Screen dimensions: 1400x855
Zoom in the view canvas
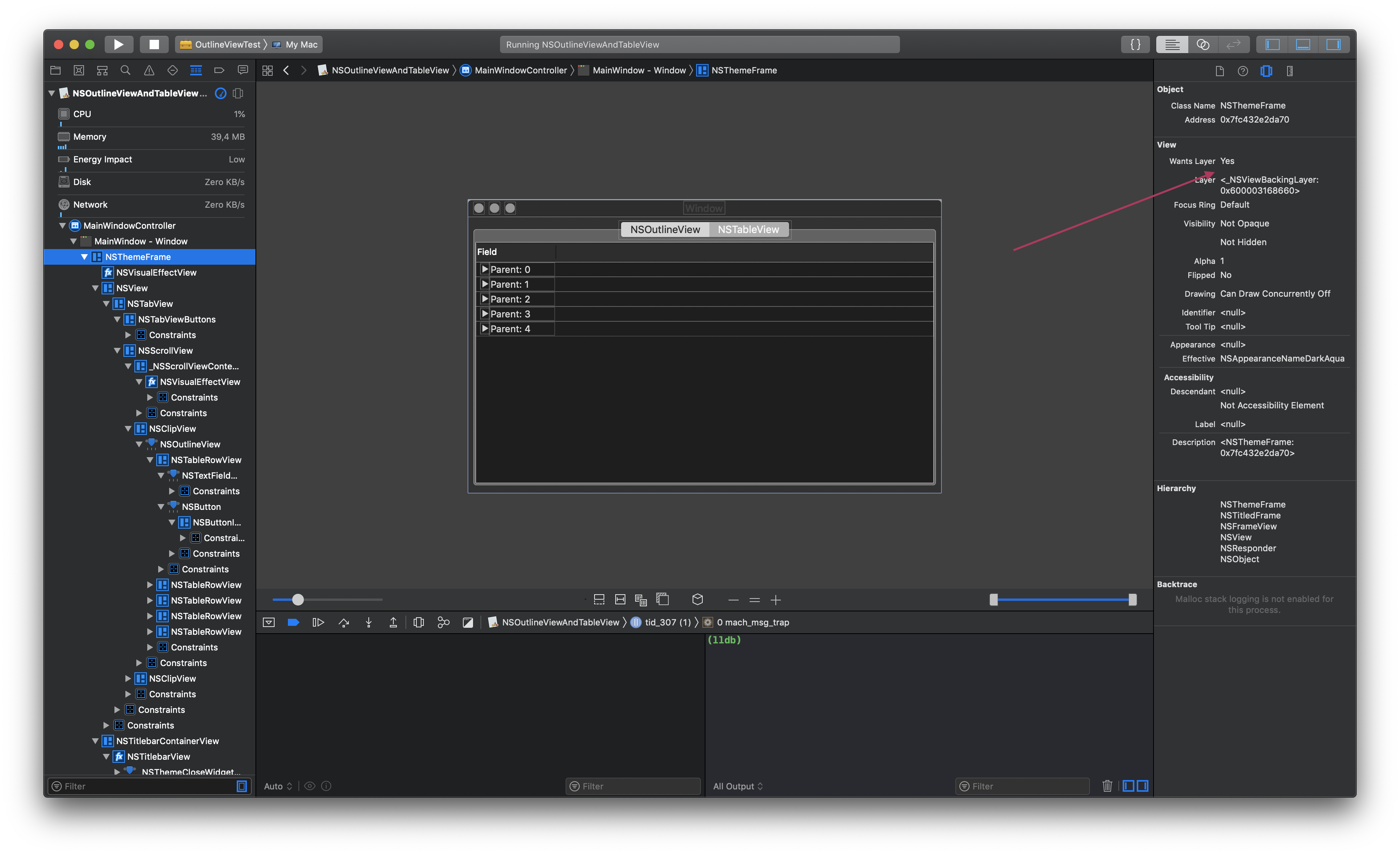(x=775, y=600)
